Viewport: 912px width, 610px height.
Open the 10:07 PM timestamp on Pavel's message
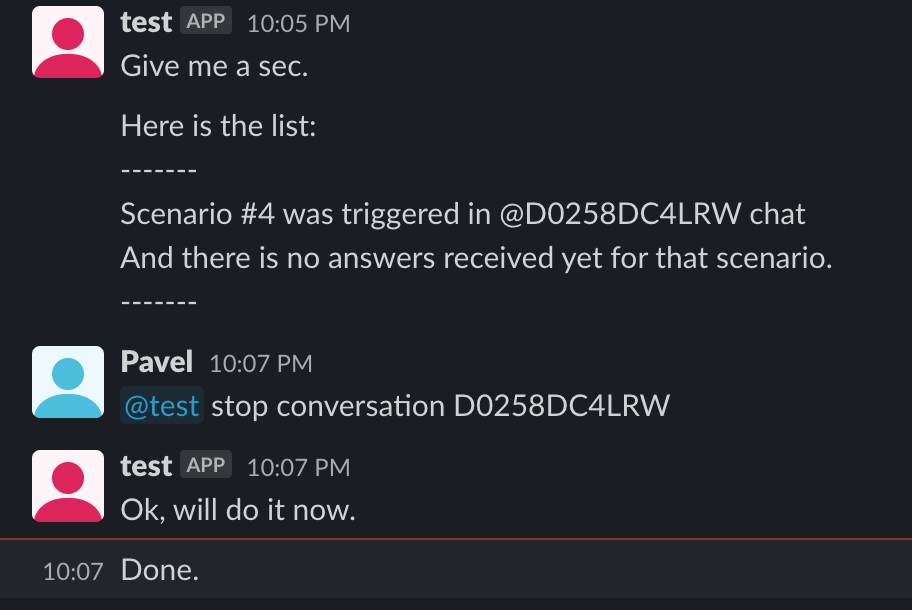(261, 364)
